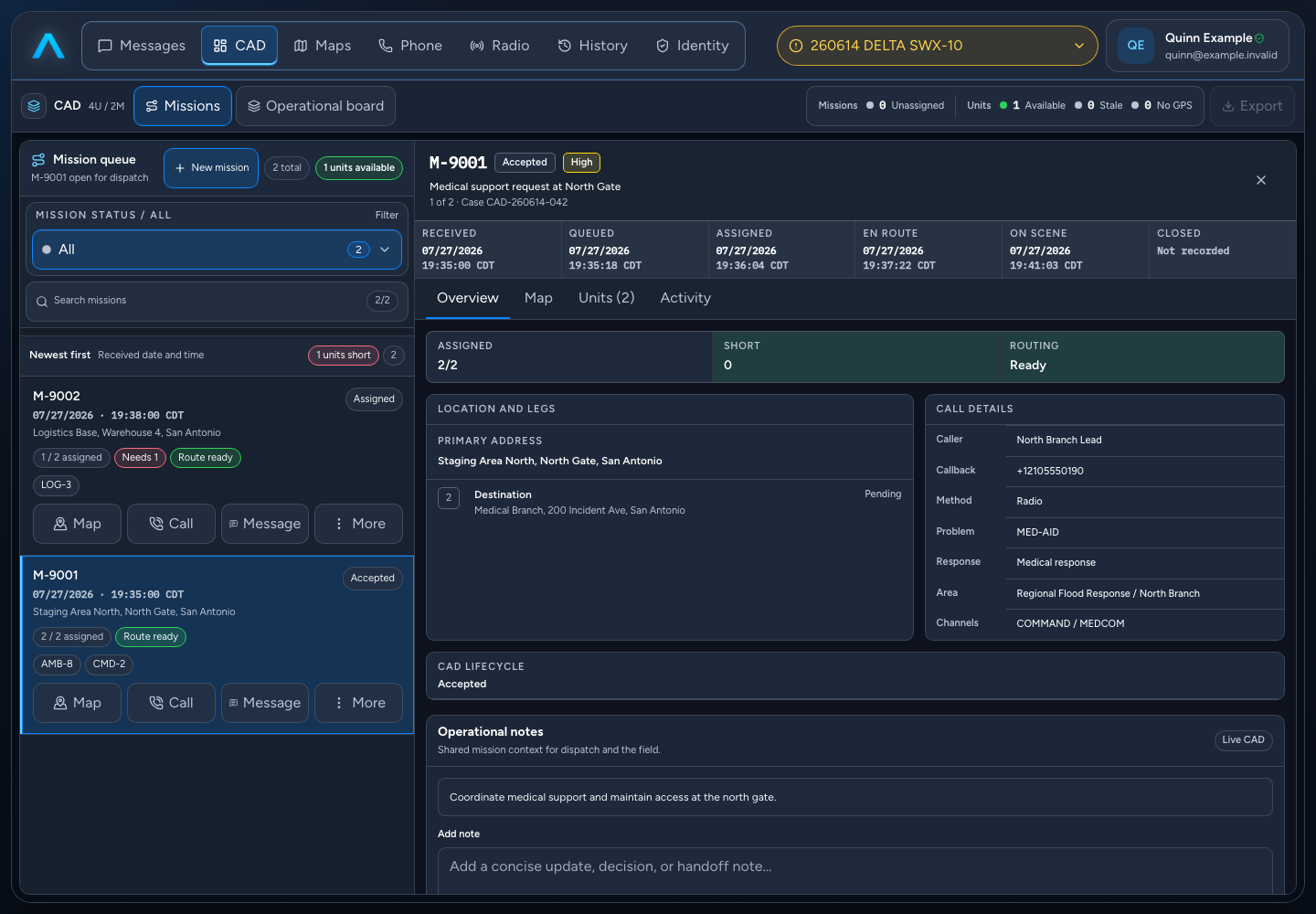Click the AMB-8 unit chip

(x=57, y=664)
